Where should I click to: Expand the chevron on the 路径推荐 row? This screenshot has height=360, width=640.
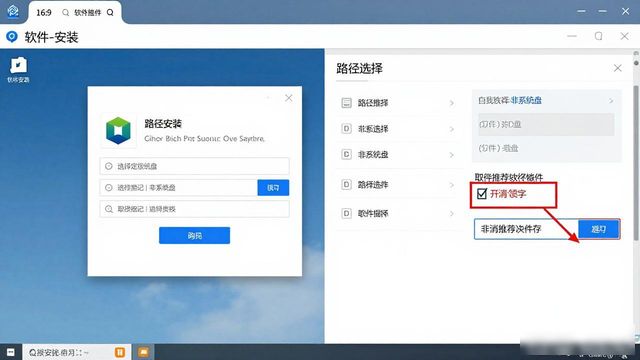(x=452, y=103)
